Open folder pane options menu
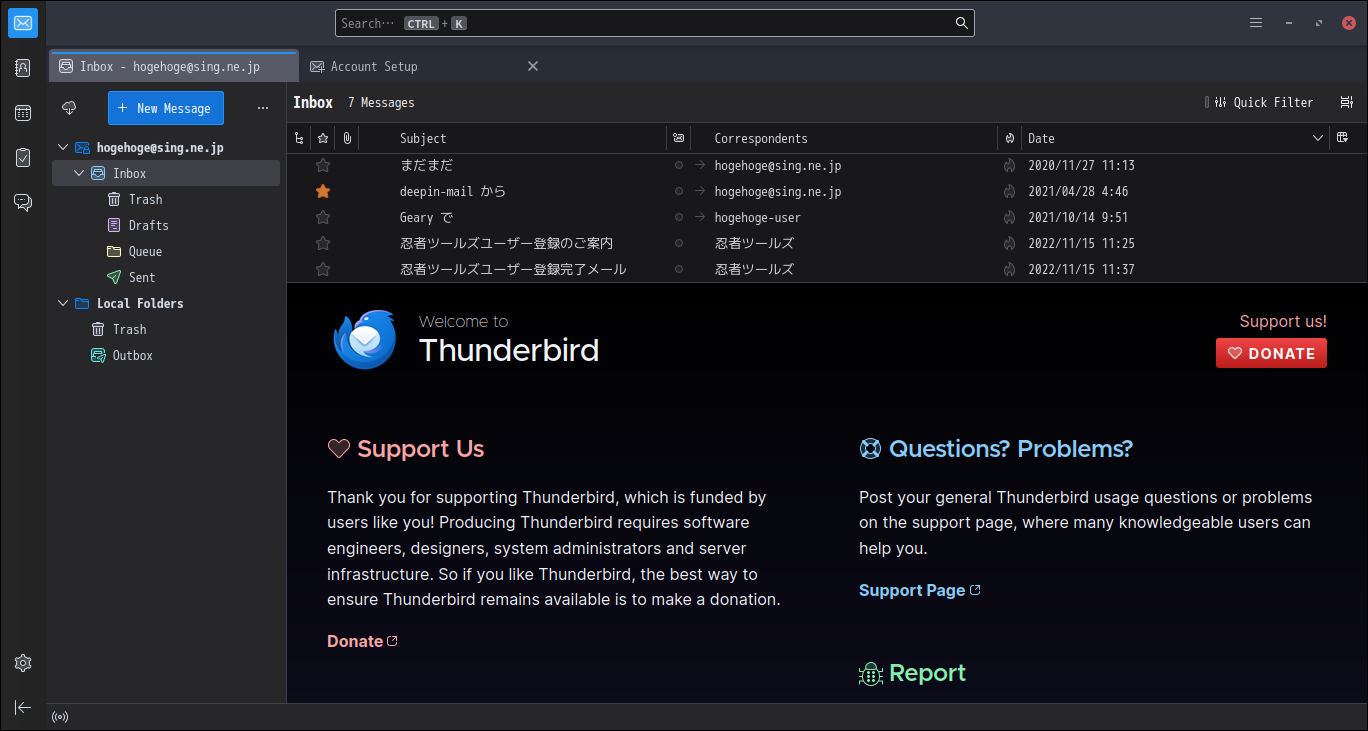1368x731 pixels. (x=263, y=108)
